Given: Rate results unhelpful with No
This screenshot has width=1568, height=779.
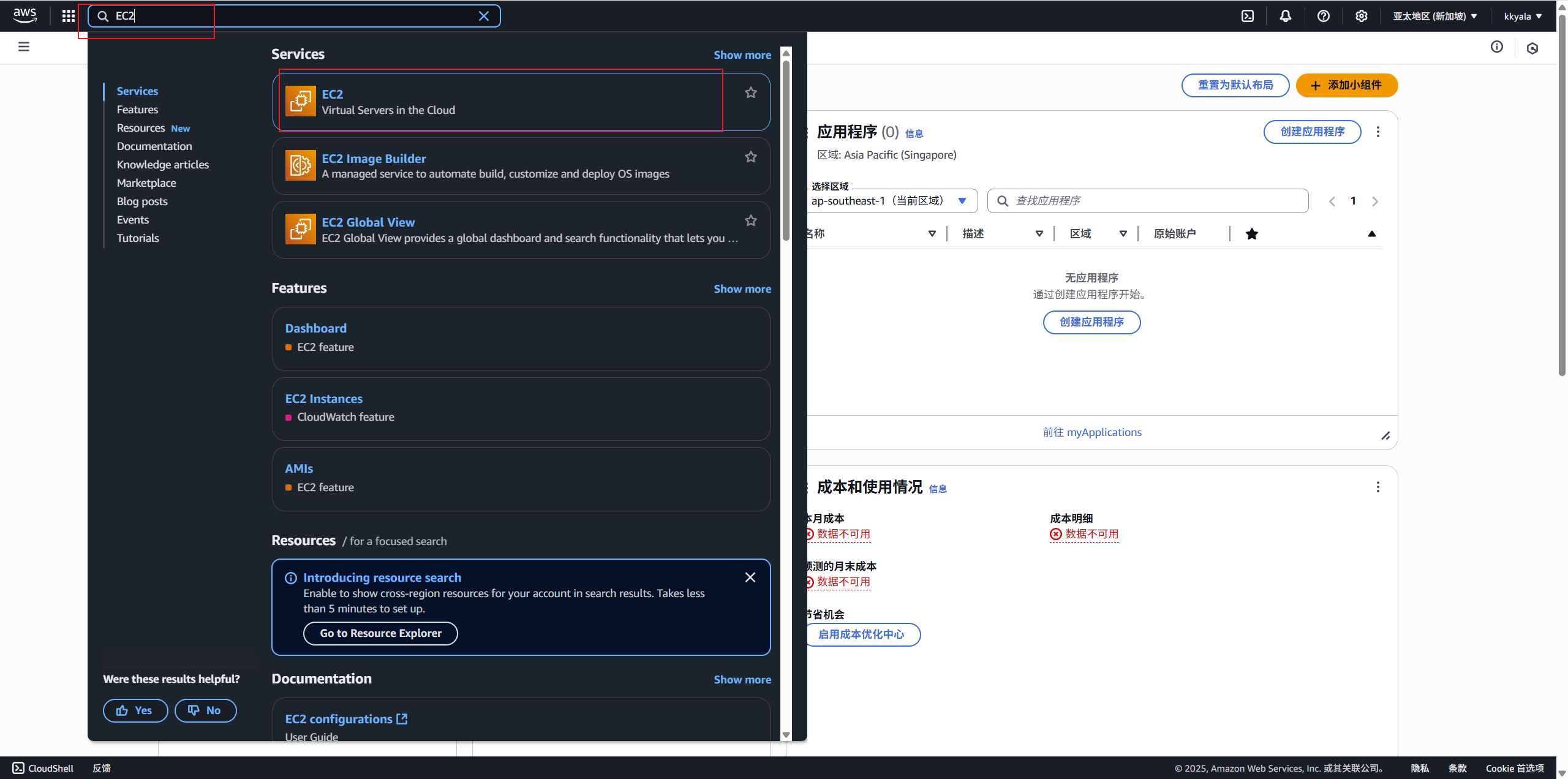Looking at the screenshot, I should (x=205, y=710).
